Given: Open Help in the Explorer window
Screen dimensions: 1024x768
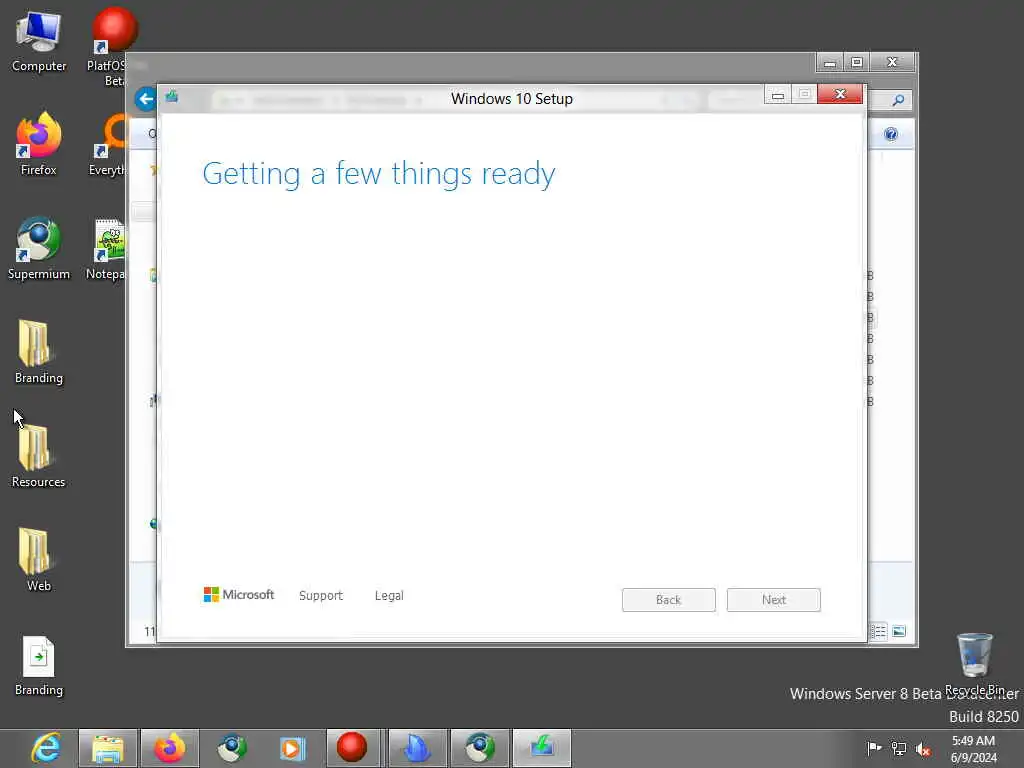Looking at the screenshot, I should pyautogui.click(x=891, y=135).
